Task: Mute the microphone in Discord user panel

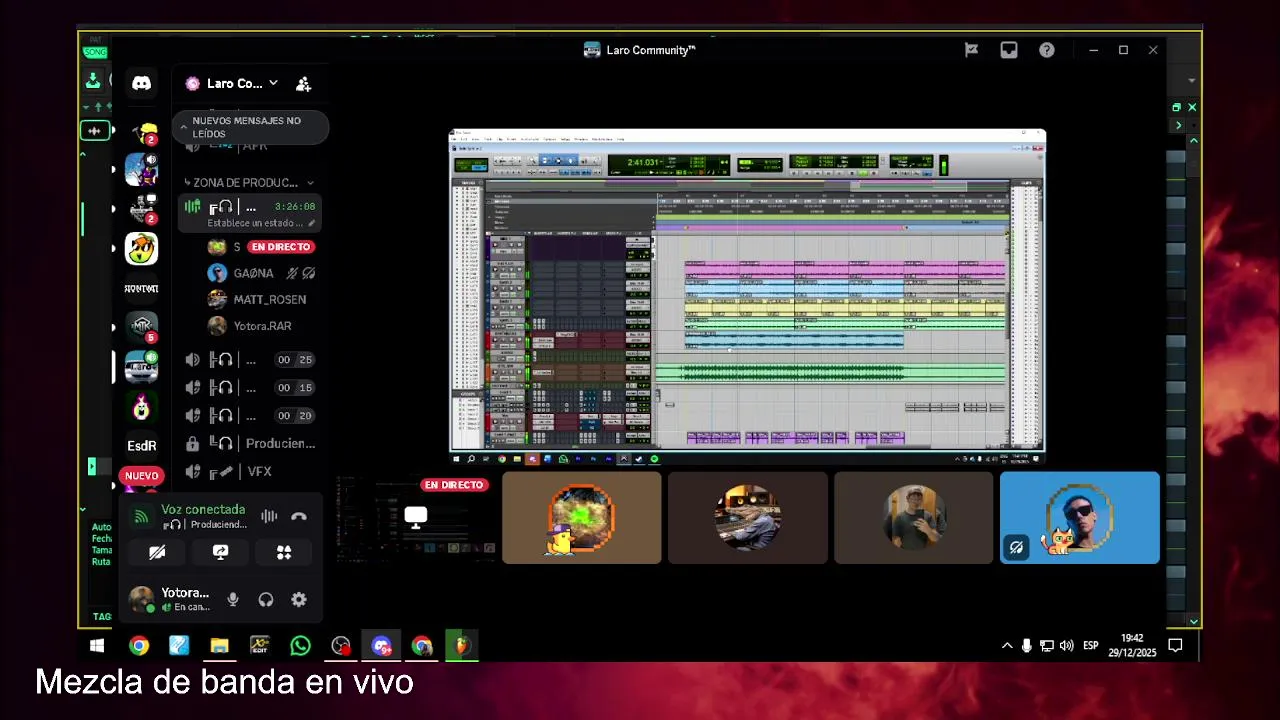Action: tap(232, 599)
